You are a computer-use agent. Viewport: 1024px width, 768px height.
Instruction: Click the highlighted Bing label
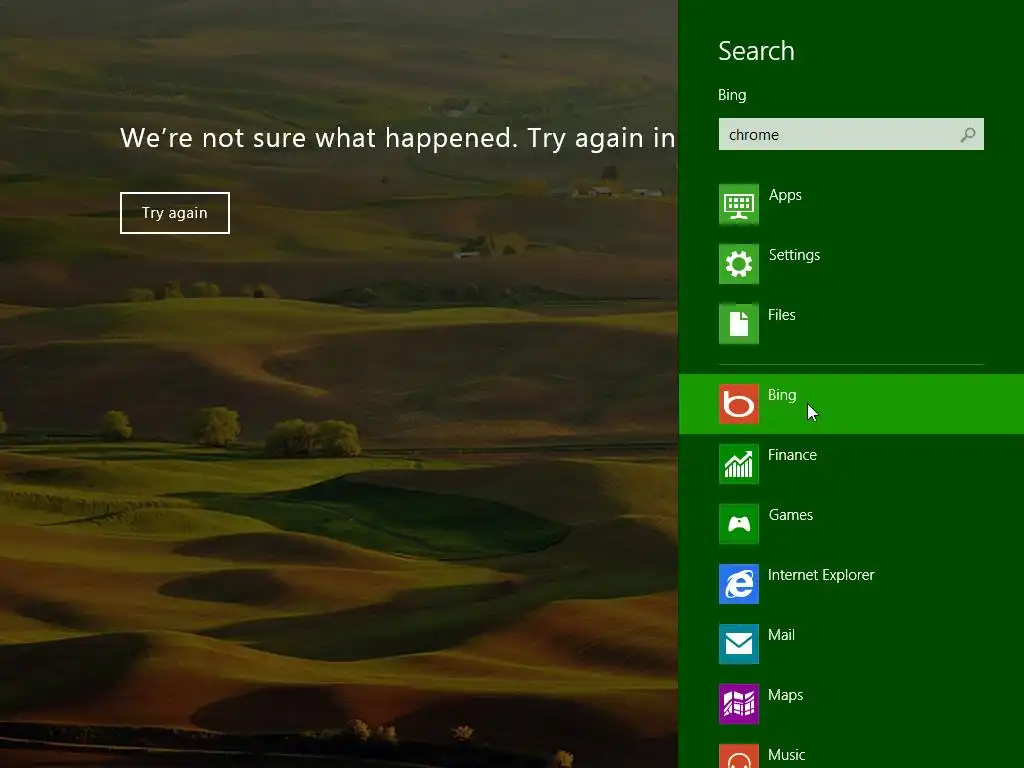tap(782, 395)
